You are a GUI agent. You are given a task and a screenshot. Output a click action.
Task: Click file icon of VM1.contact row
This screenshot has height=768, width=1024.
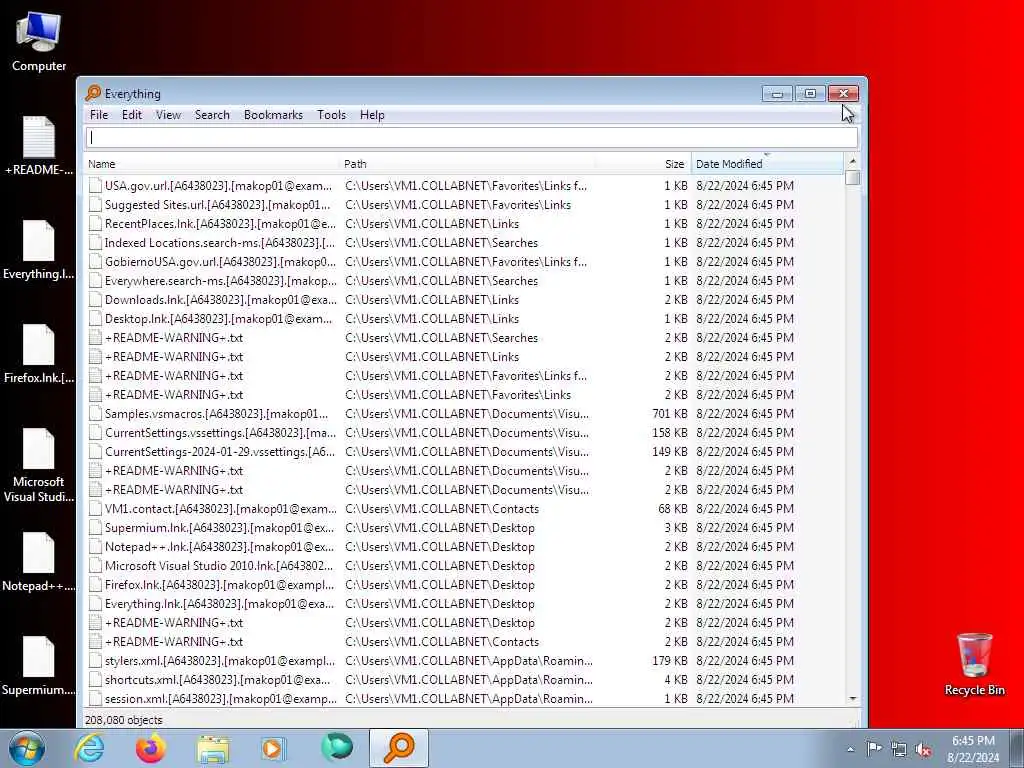tap(95, 509)
